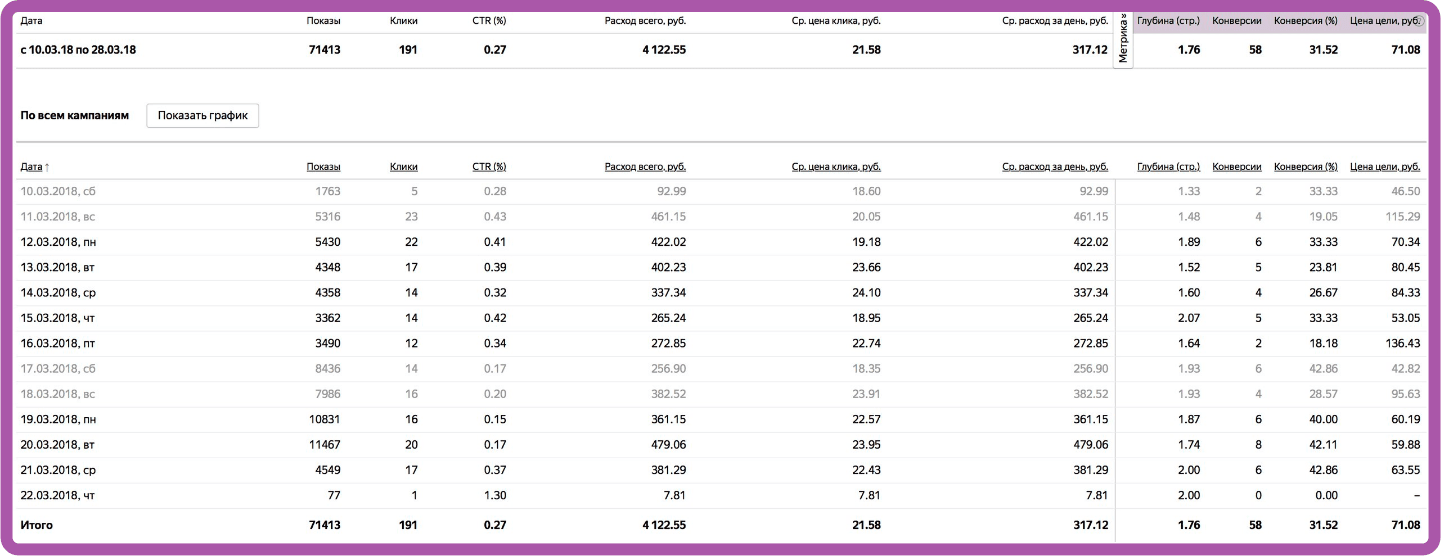Sort by underlined Показы column header
The image size is (1441, 556).
click(x=323, y=167)
